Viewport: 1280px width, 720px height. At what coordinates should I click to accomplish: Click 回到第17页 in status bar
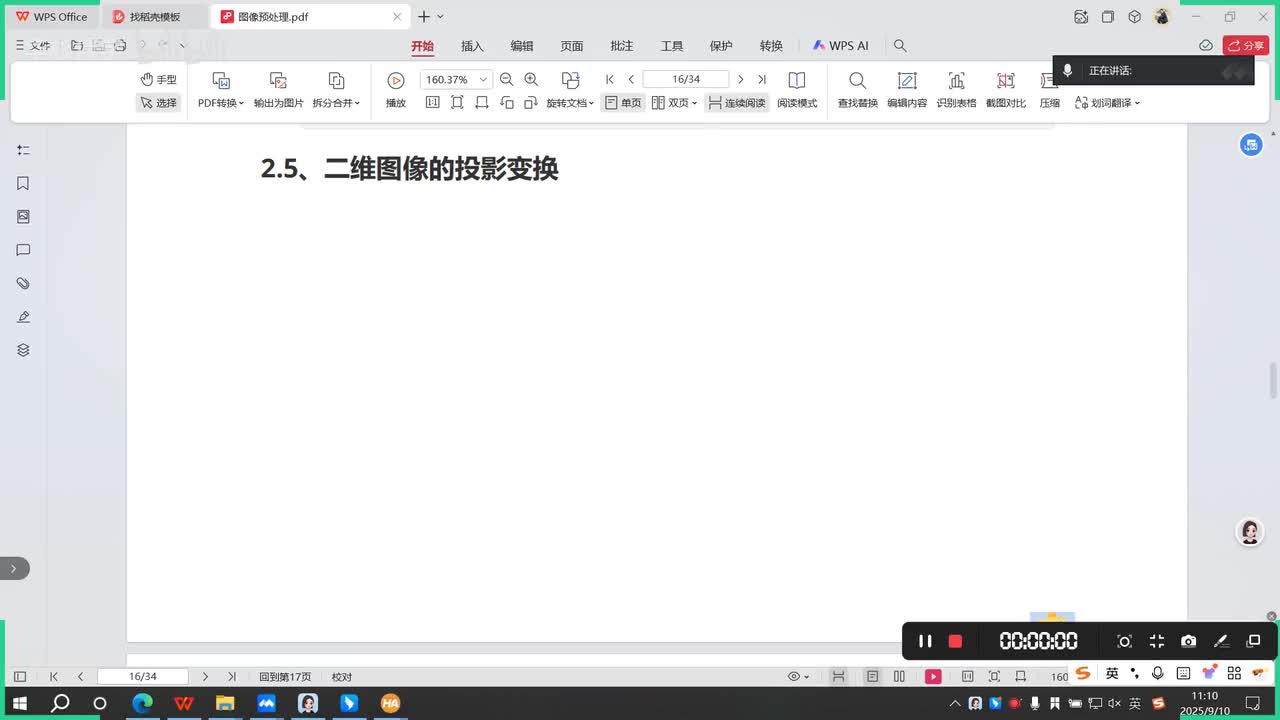tap(285, 677)
